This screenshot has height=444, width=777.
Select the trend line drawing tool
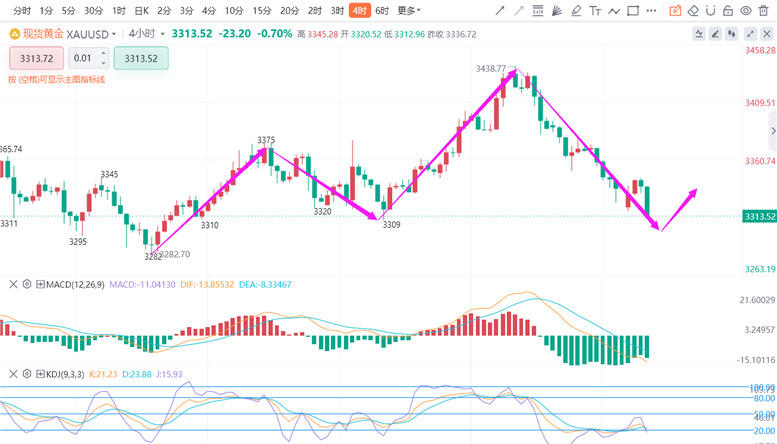[x=500, y=11]
